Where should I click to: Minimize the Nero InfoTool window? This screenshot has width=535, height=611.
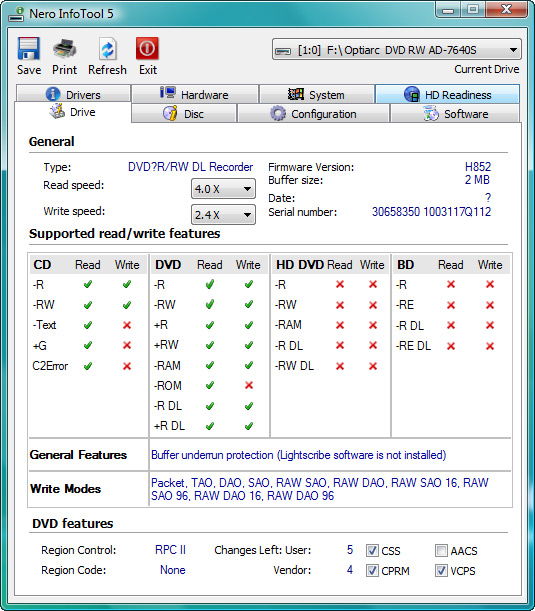tap(448, 9)
